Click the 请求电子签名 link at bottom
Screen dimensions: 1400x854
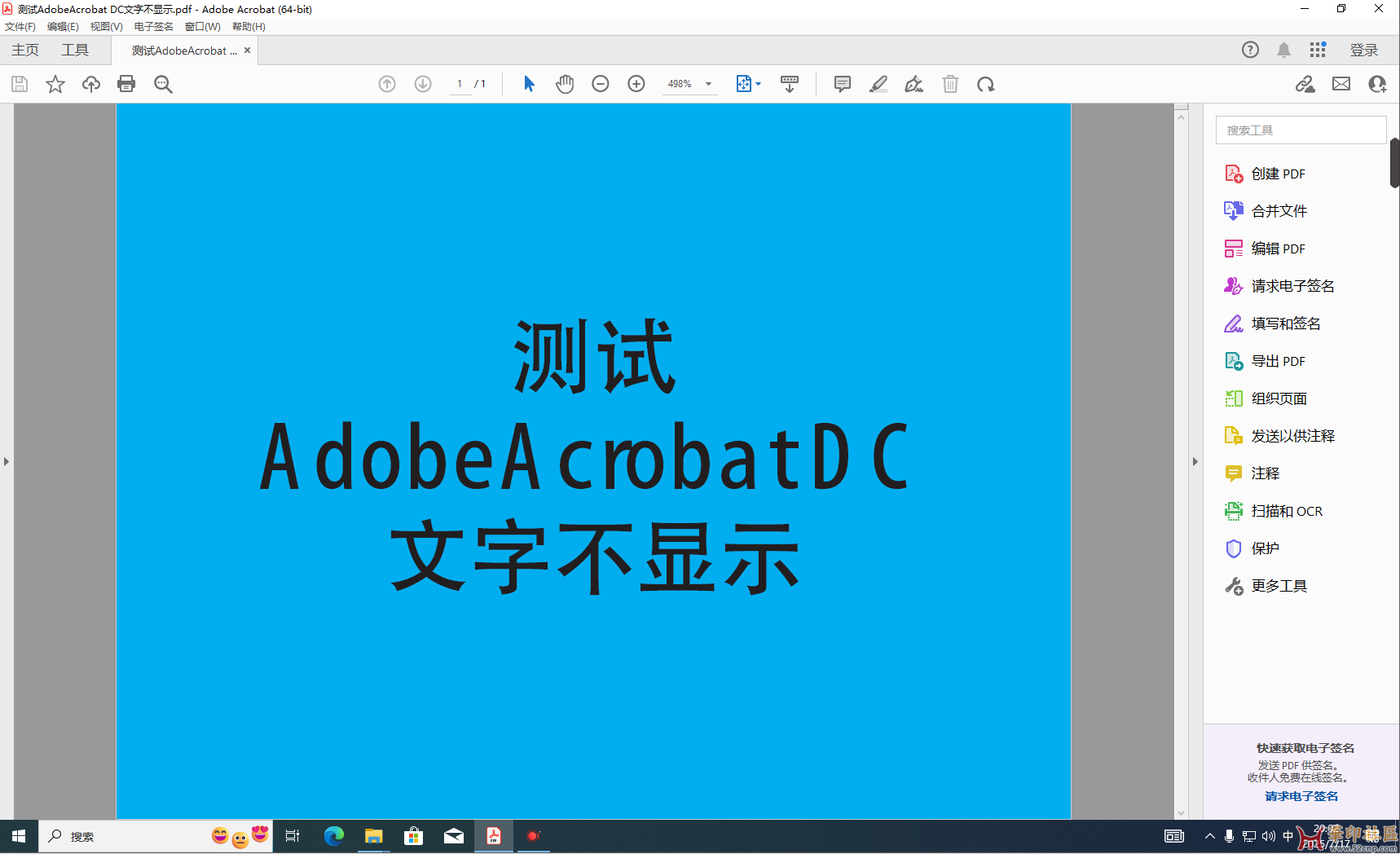point(1301,796)
